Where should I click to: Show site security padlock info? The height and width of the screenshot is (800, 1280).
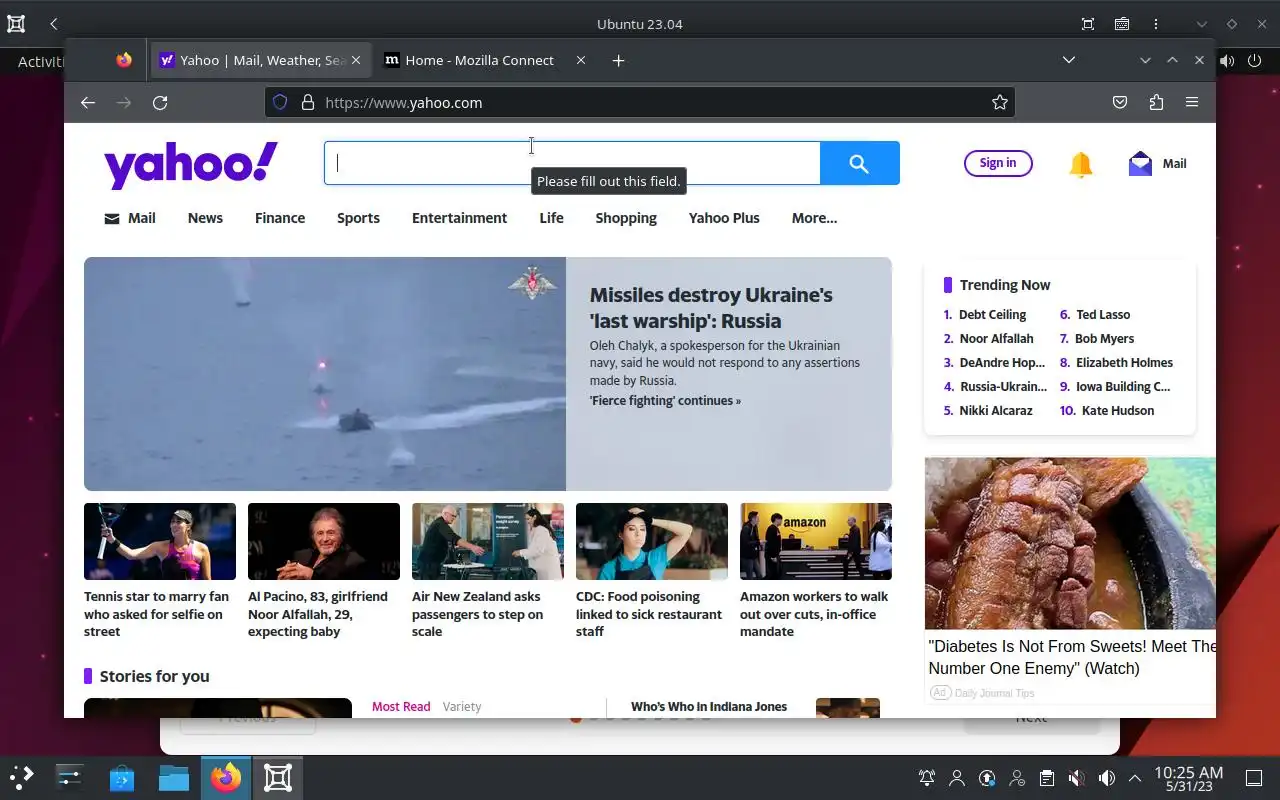point(308,102)
